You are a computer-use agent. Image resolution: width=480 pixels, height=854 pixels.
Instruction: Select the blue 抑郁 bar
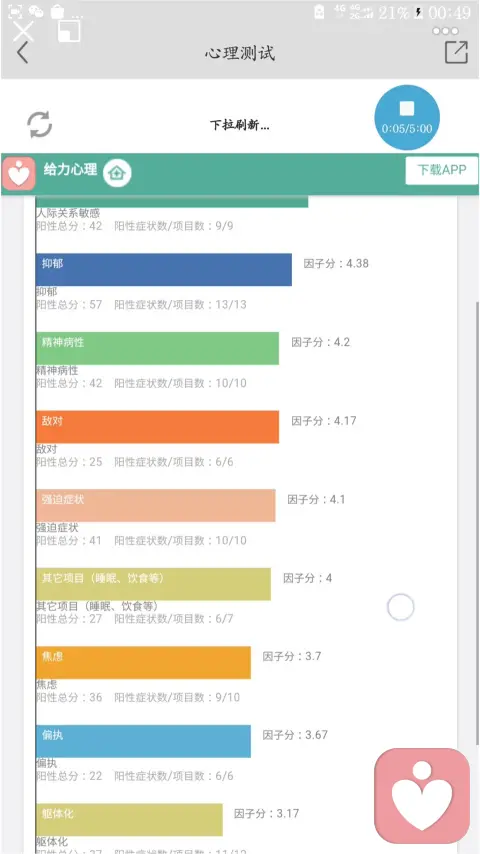point(163,270)
